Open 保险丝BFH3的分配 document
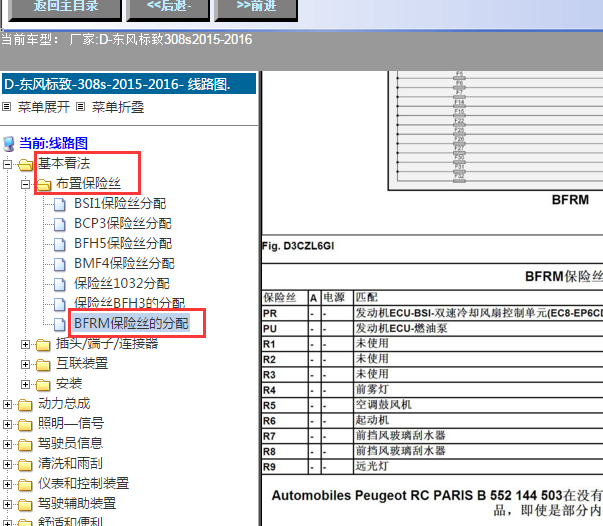Viewport: 603px width, 526px height. coord(130,303)
